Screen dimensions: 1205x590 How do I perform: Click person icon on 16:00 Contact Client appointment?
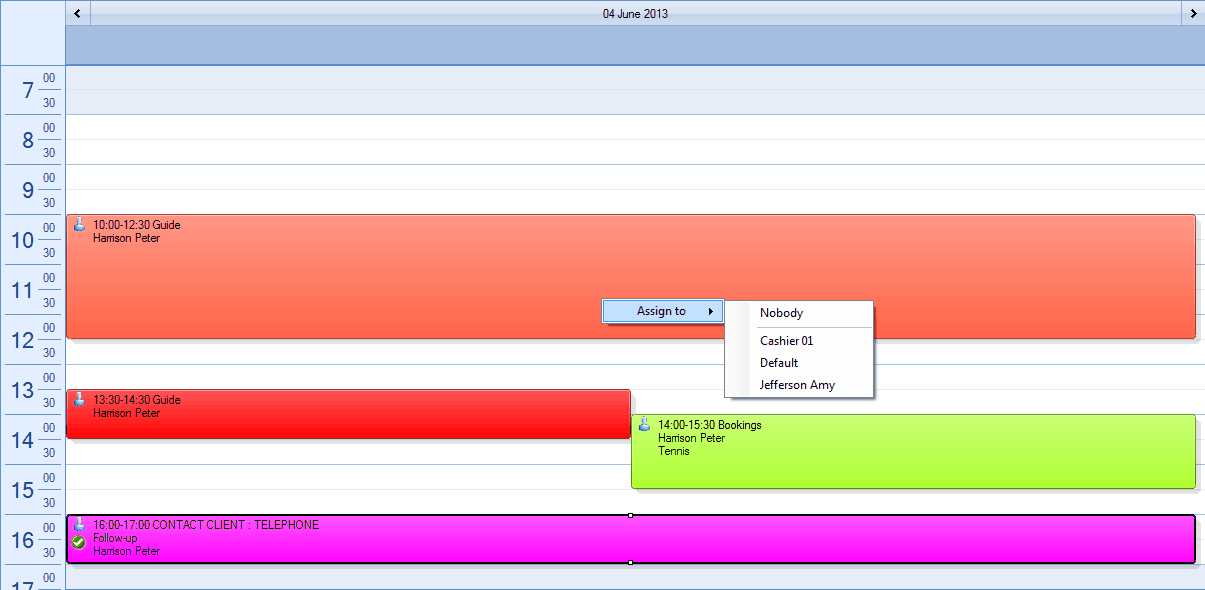pyautogui.click(x=79, y=524)
